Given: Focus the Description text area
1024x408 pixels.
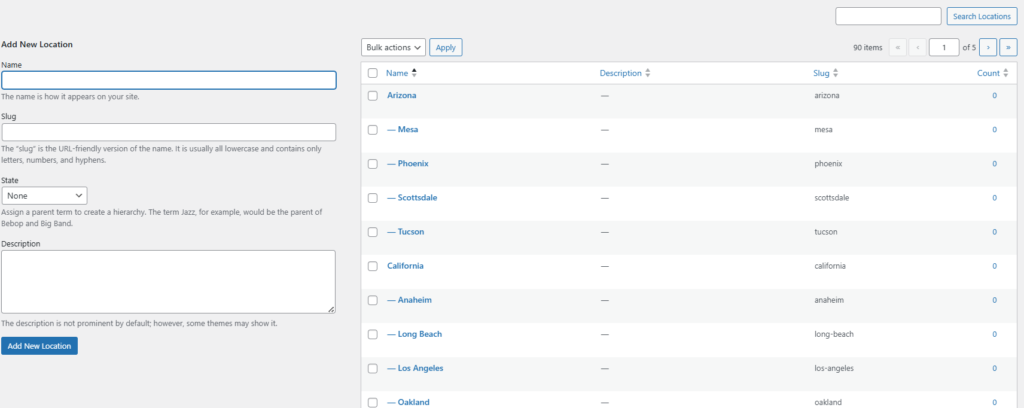Looking at the screenshot, I should [168, 282].
